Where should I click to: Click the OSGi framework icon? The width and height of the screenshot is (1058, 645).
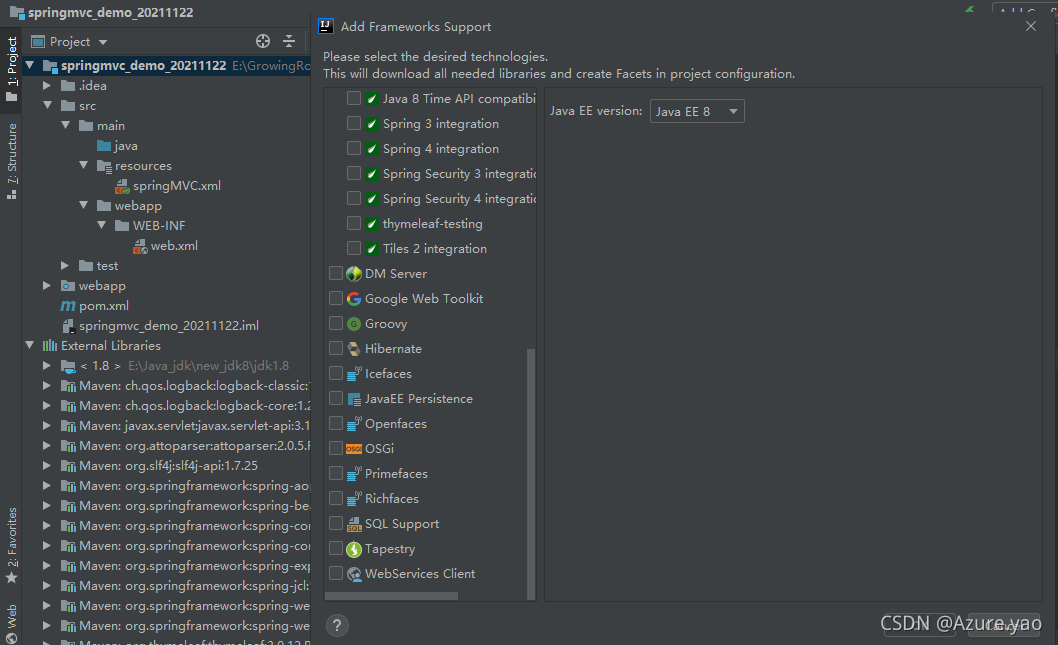pyautogui.click(x=354, y=449)
